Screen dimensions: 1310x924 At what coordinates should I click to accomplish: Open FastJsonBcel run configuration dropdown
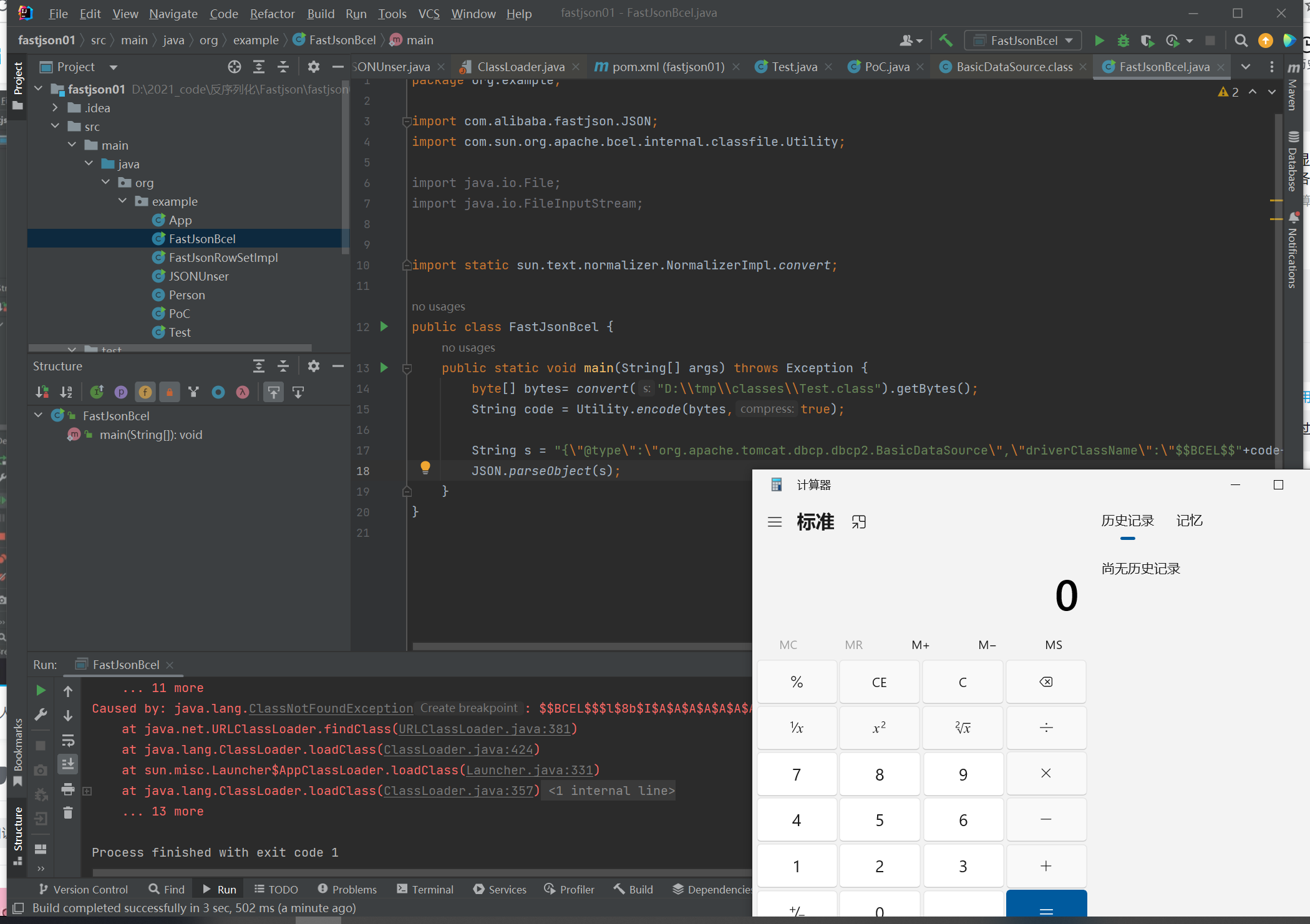[x=1023, y=41]
